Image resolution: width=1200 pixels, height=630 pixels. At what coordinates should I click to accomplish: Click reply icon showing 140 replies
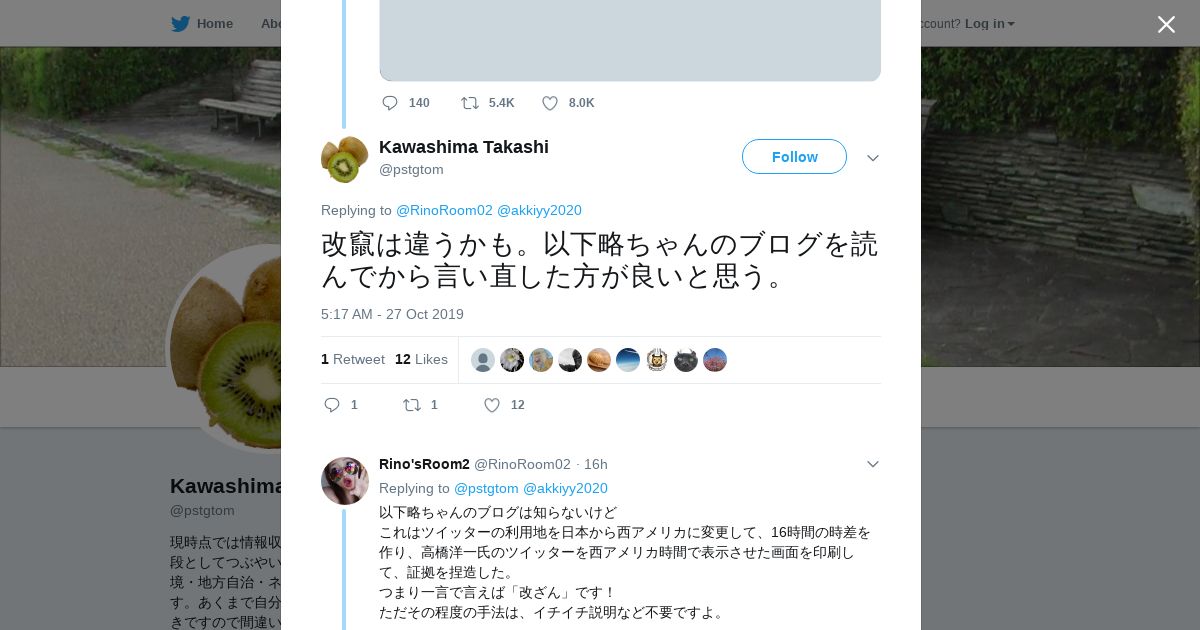(x=390, y=103)
